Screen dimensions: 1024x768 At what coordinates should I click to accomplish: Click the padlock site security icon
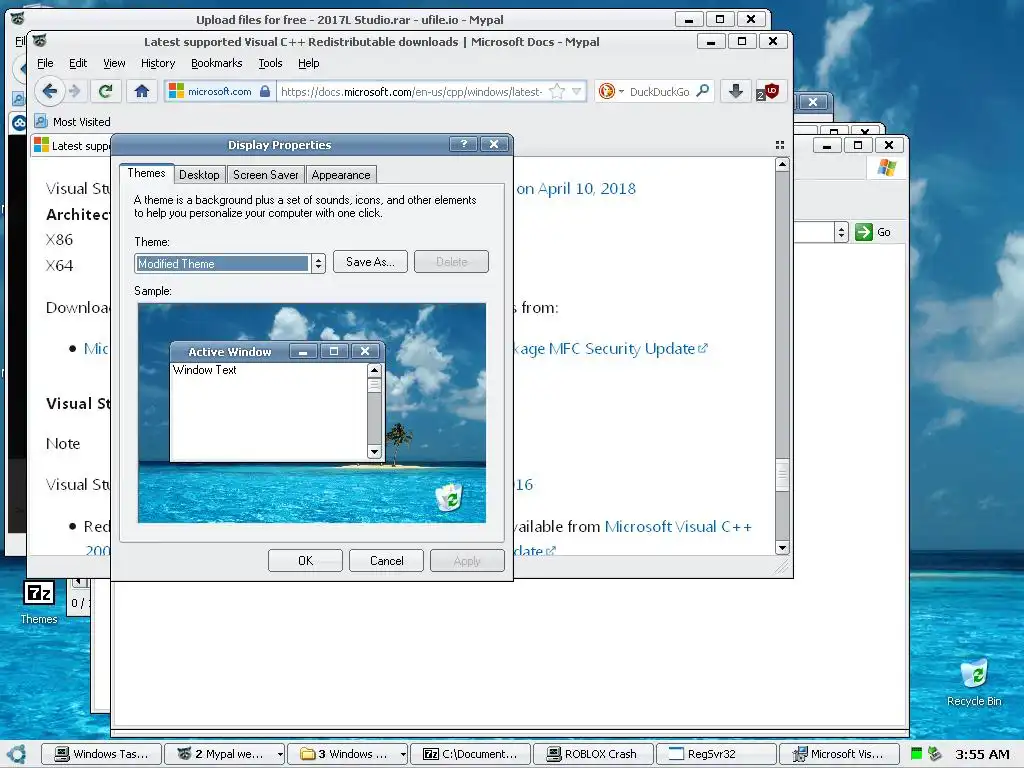pos(264,91)
